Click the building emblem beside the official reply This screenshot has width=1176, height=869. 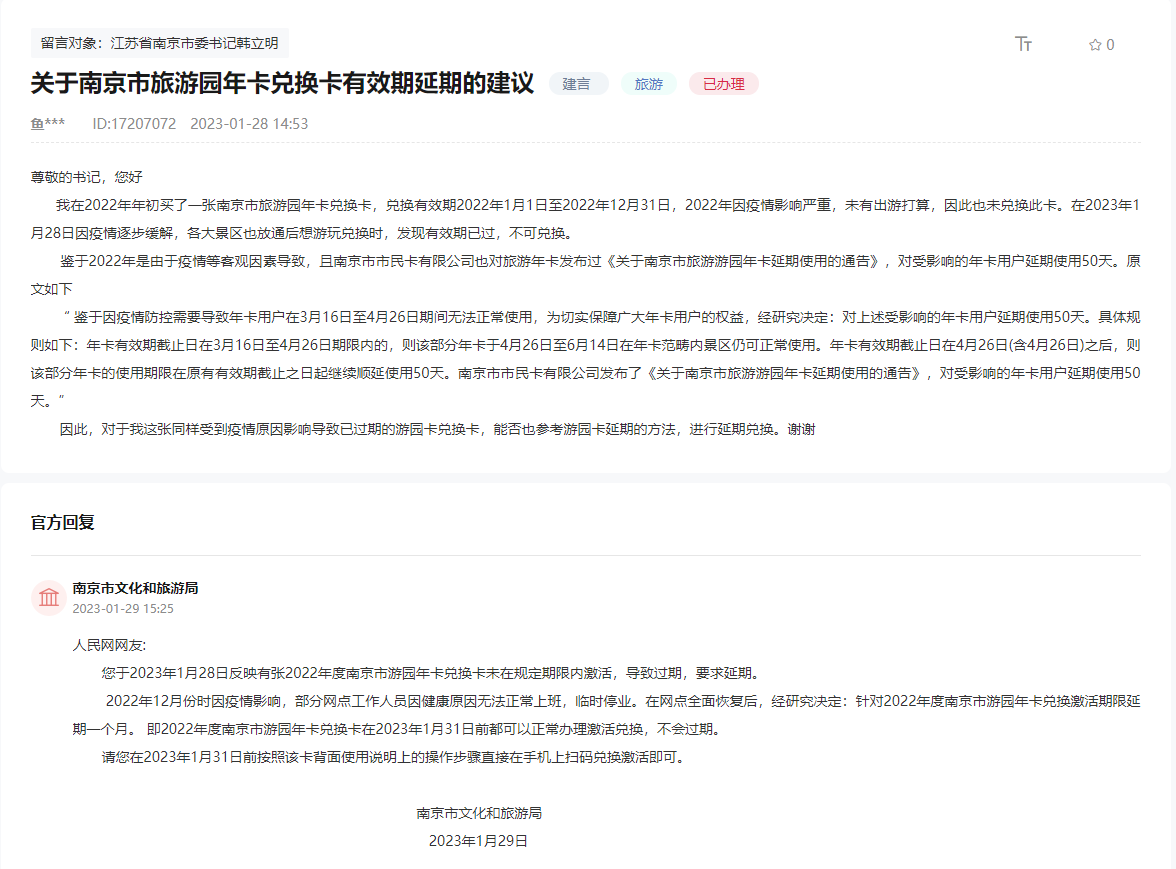[49, 597]
